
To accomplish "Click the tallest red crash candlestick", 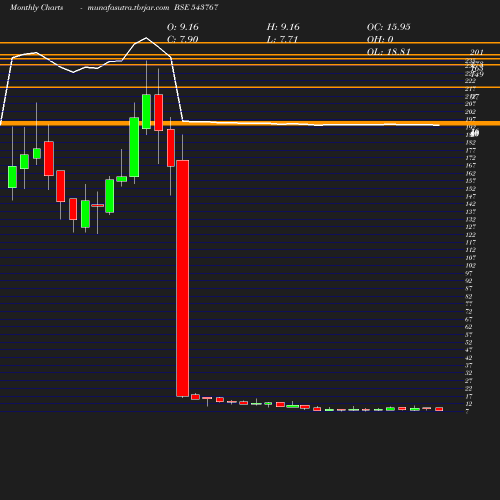I will 183,278.
